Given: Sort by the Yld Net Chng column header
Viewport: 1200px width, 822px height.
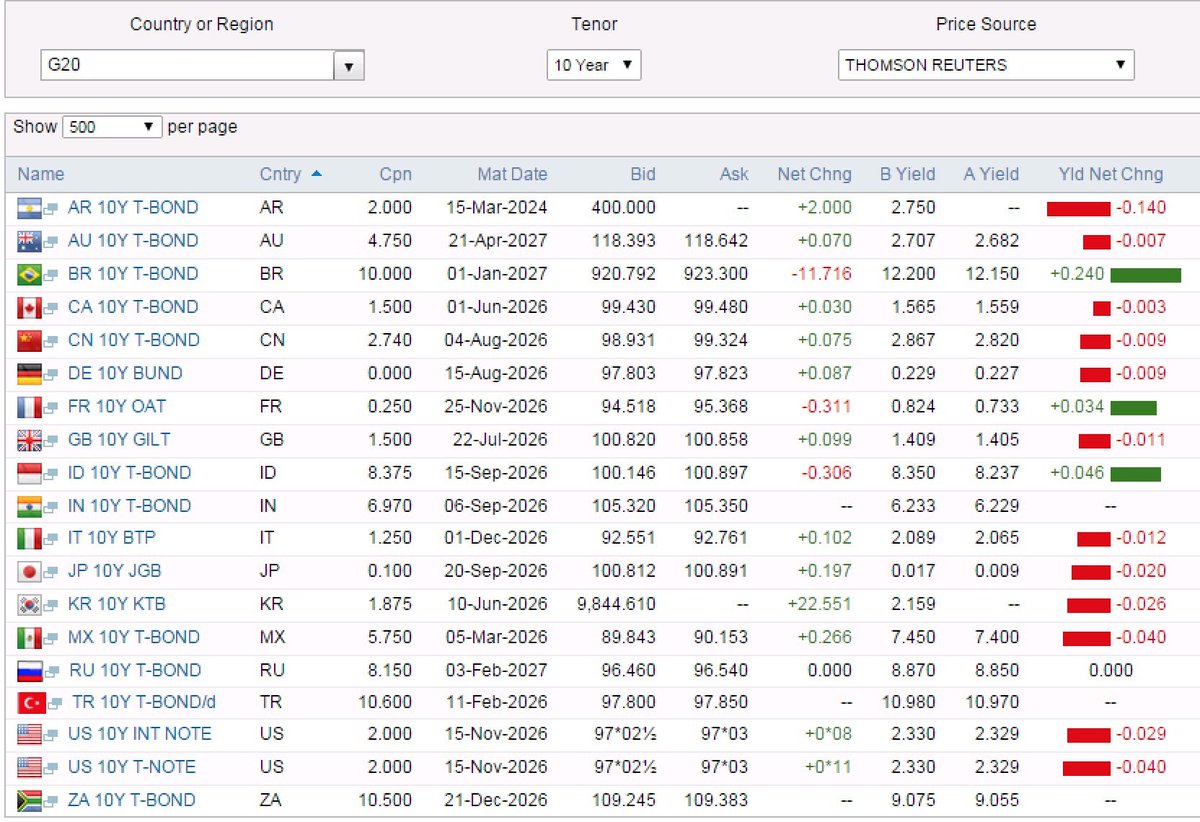Looking at the screenshot, I should [x=1110, y=174].
